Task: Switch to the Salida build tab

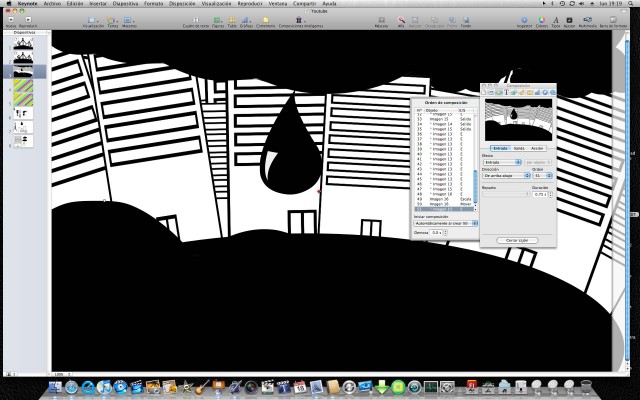Action: point(519,148)
